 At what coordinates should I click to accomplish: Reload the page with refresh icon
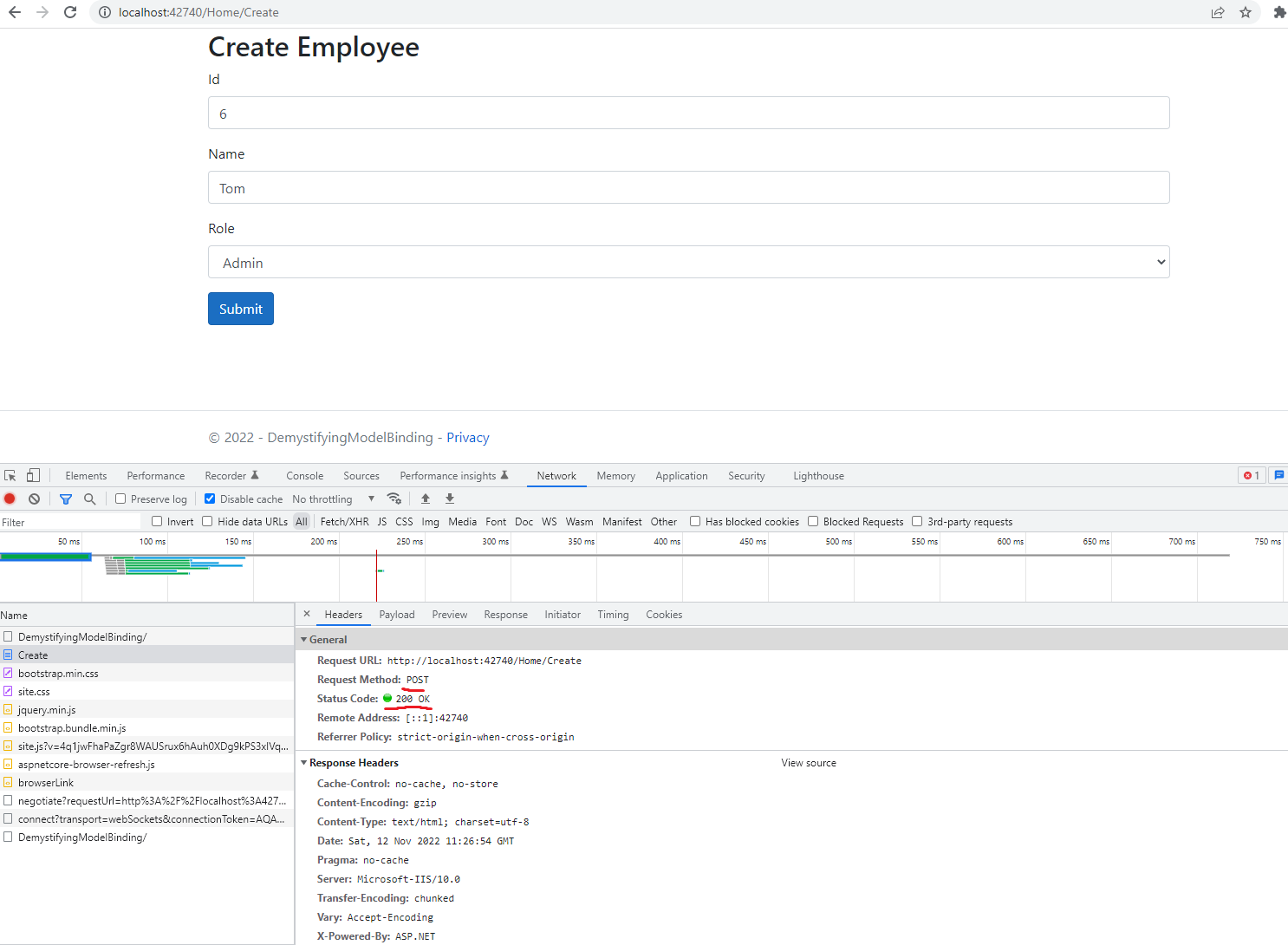coord(70,12)
